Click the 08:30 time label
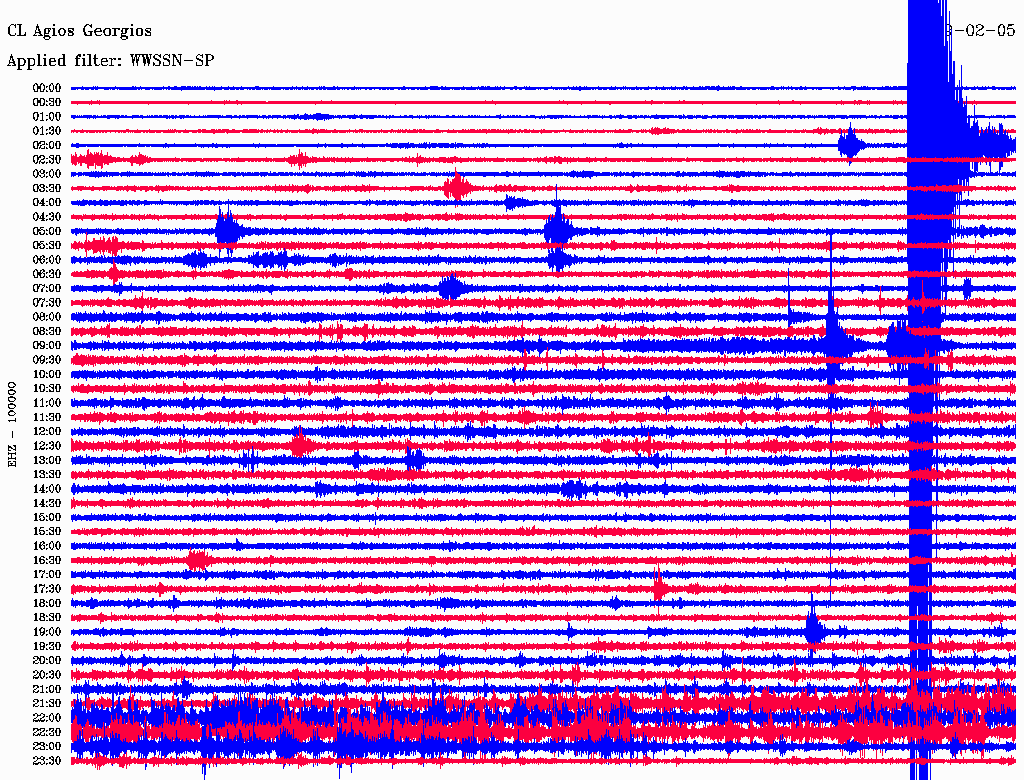The width and height of the screenshot is (1024, 780). [x=47, y=331]
